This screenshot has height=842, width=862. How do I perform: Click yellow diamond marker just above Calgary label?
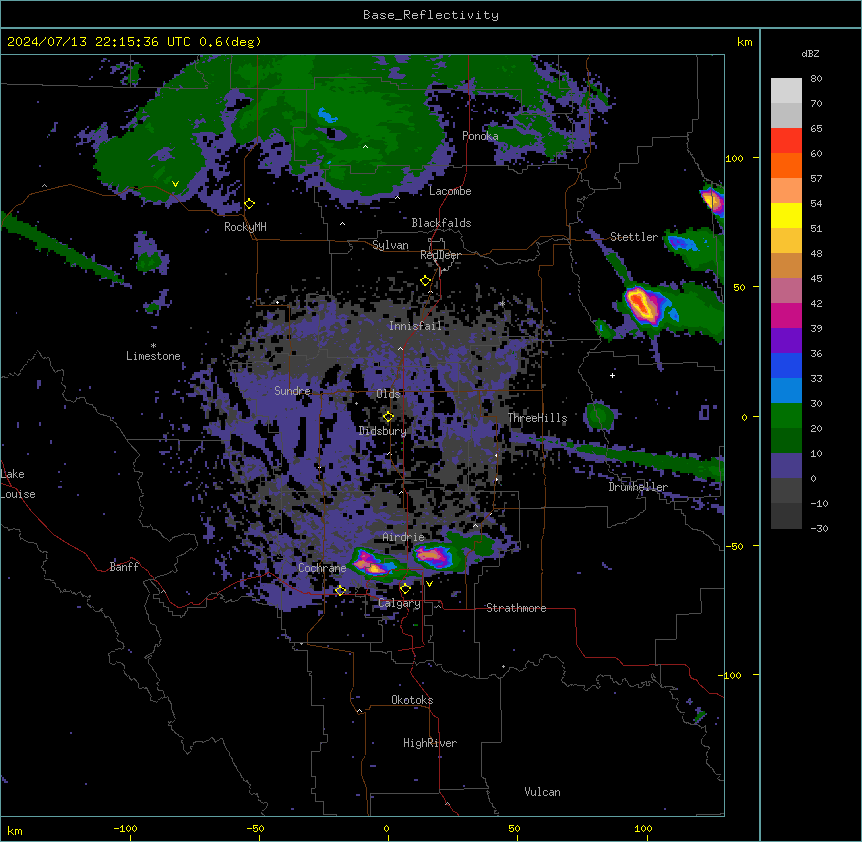pos(405,589)
